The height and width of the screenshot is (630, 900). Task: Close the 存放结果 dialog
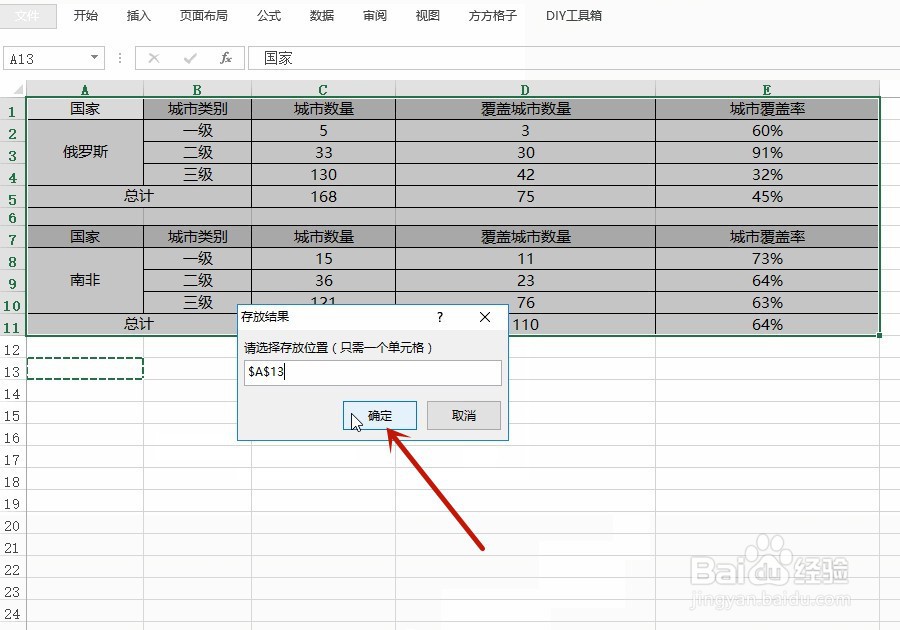[x=485, y=317]
